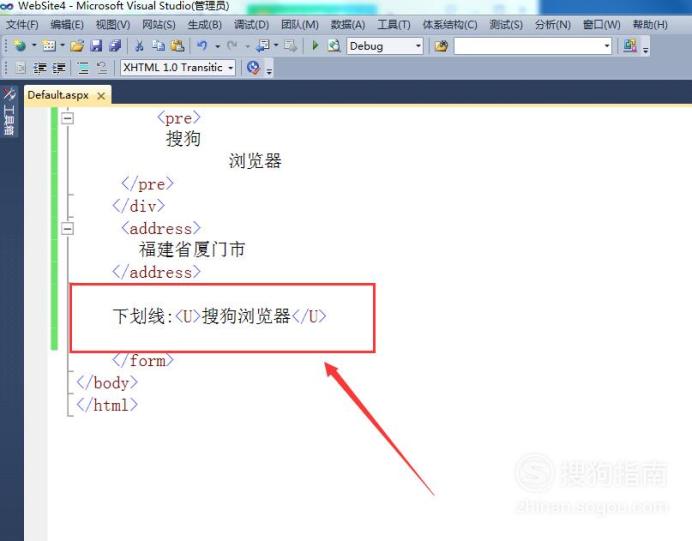
Task: Open the 帮助(H) menu
Action: [x=650, y=24]
